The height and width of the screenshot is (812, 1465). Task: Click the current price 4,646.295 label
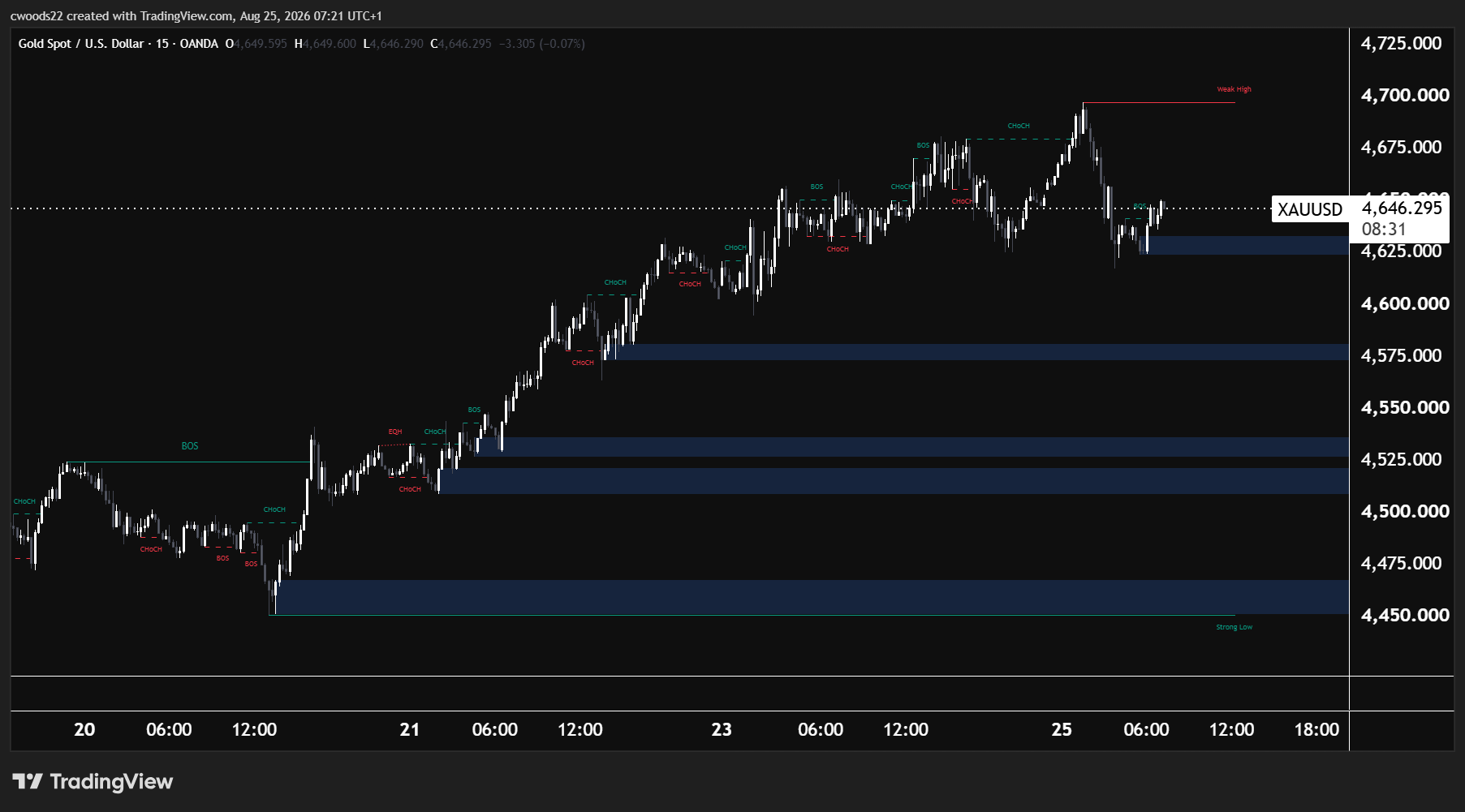click(1402, 208)
